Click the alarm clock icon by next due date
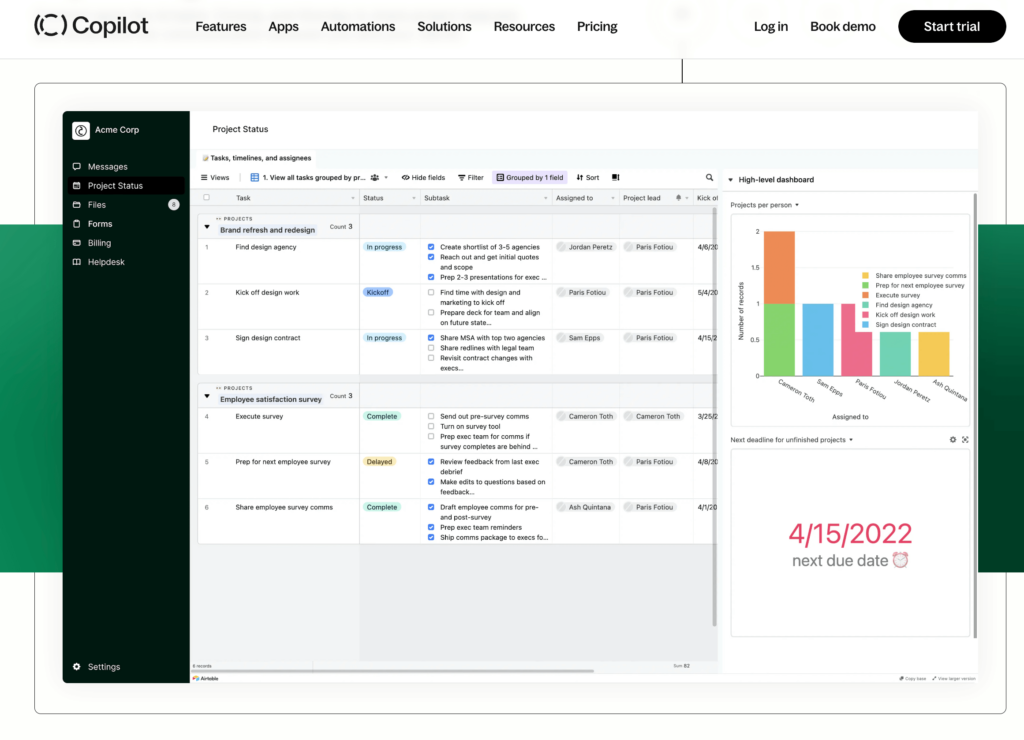1024x740 pixels. pos(901,560)
